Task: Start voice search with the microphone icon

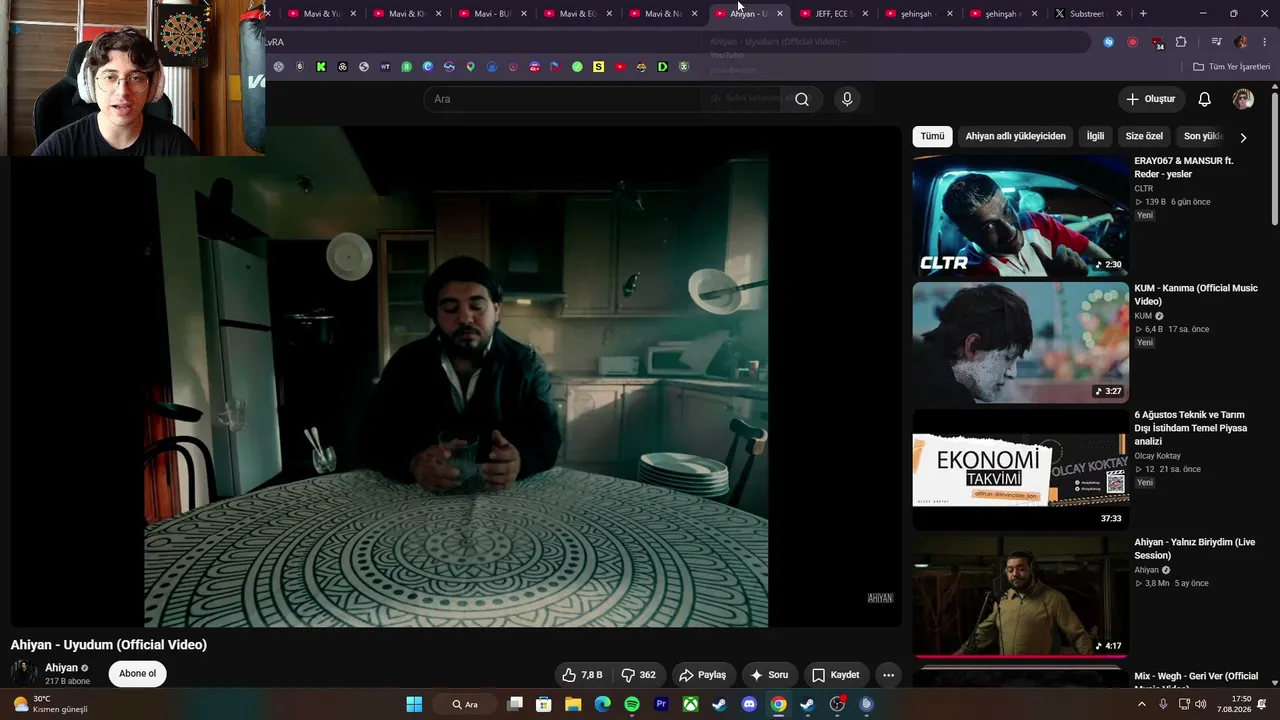Action: [847, 99]
